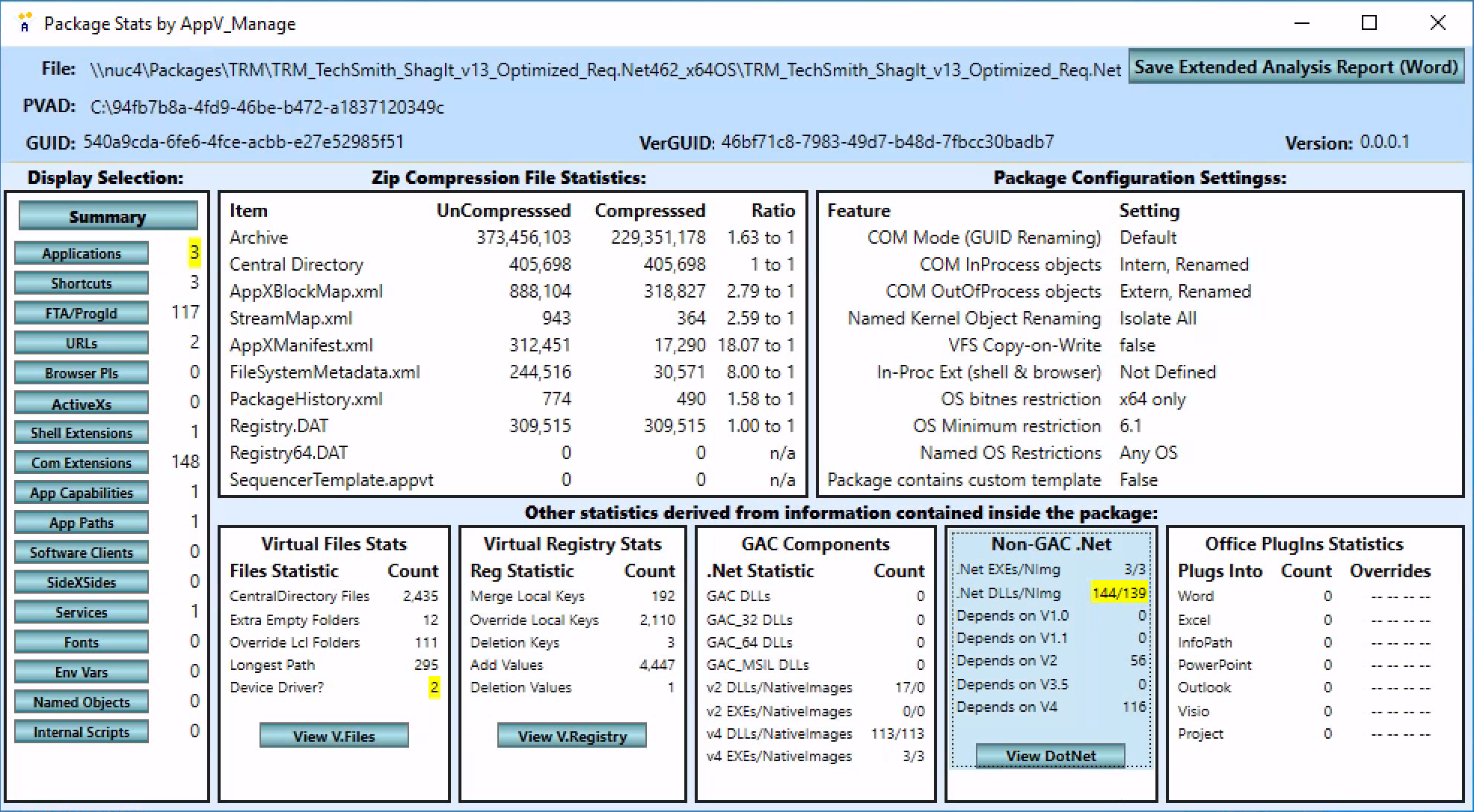Open the URLs display
Image resolution: width=1474 pixels, height=812 pixels.
coord(82,343)
